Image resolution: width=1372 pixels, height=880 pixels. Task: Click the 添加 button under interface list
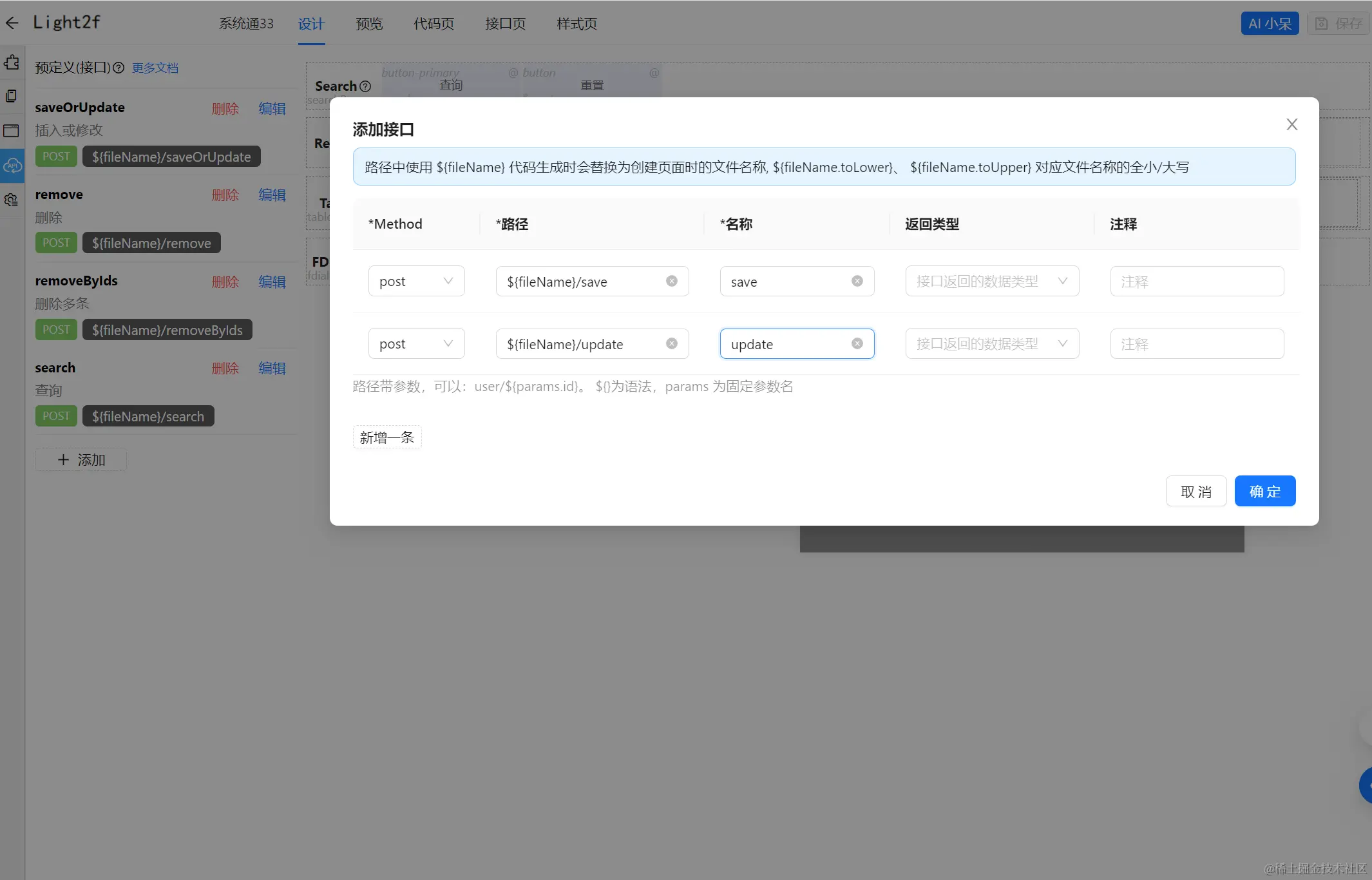coord(81,459)
